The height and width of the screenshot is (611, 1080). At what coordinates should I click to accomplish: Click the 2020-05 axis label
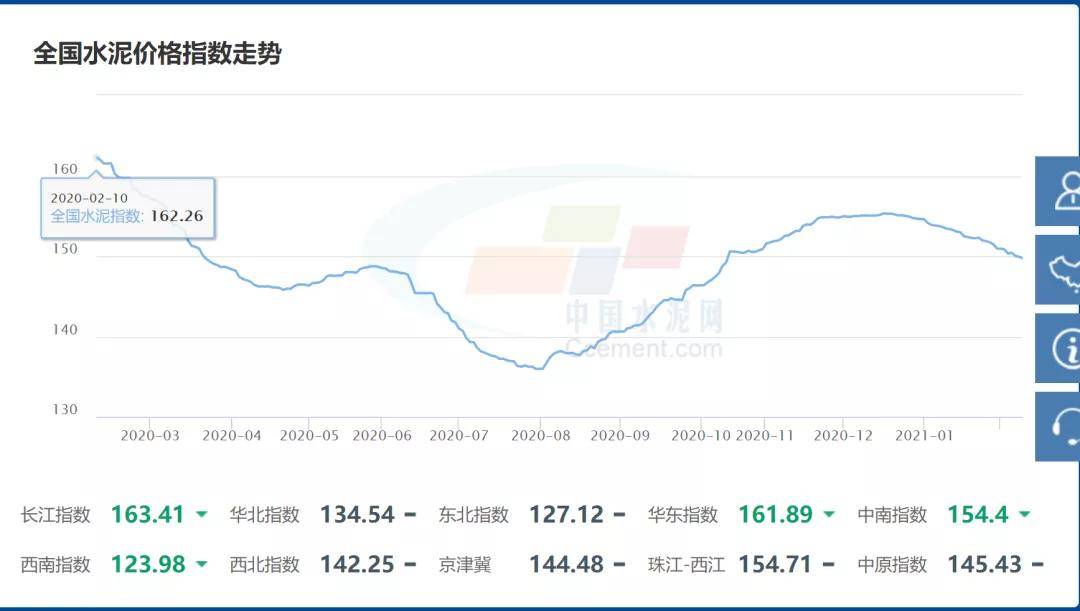[309, 436]
